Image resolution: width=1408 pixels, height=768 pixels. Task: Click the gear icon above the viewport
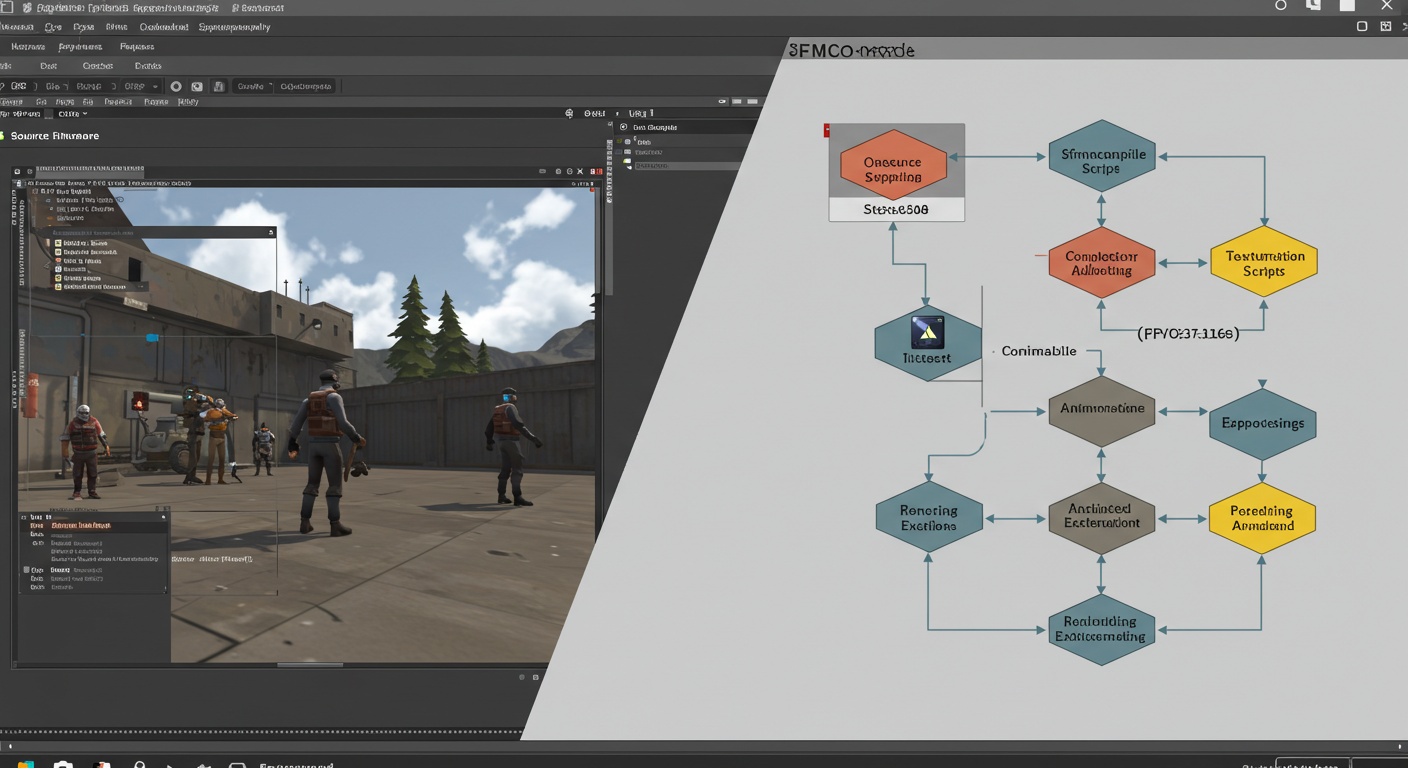[569, 114]
